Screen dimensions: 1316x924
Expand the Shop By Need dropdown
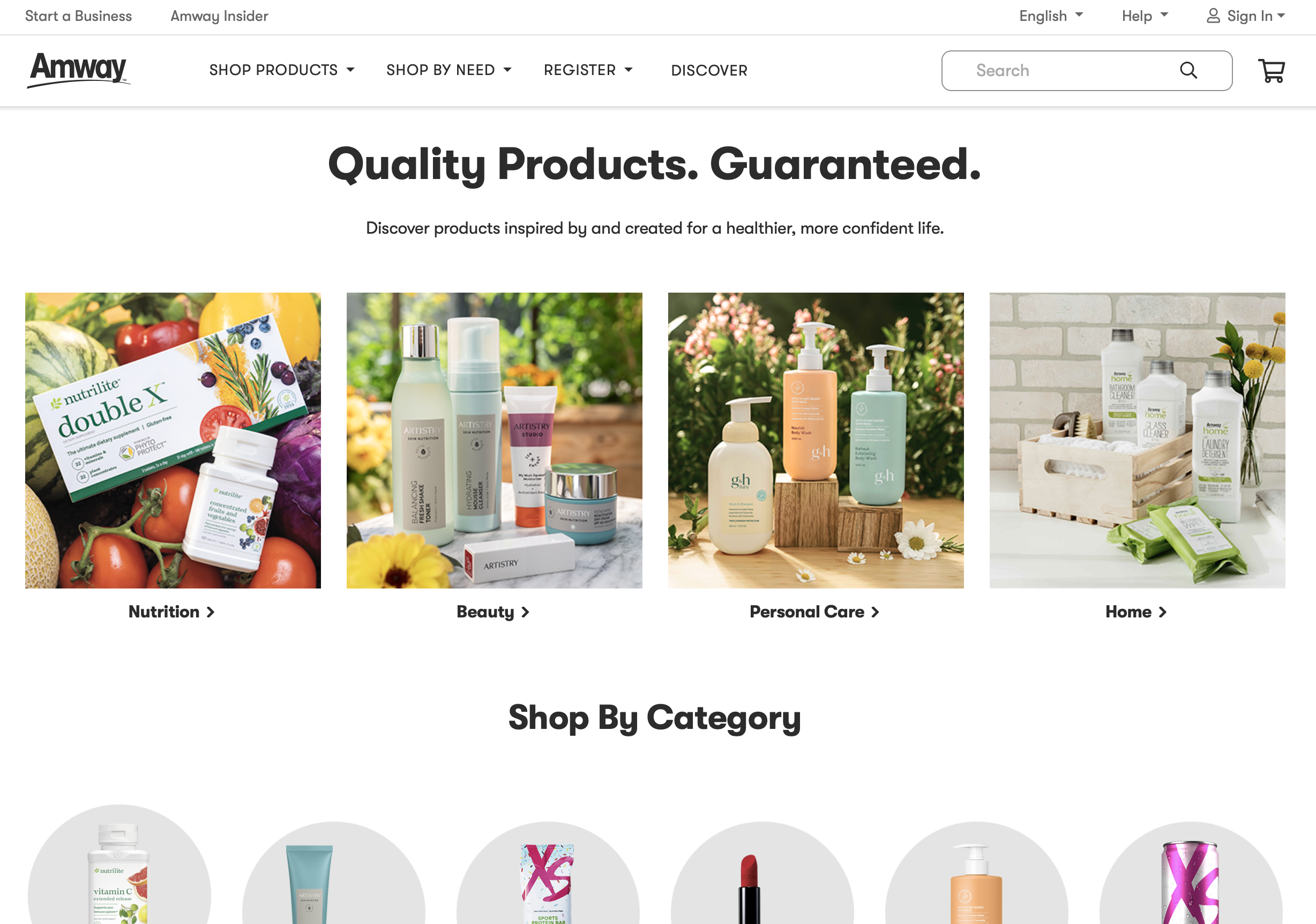449,70
